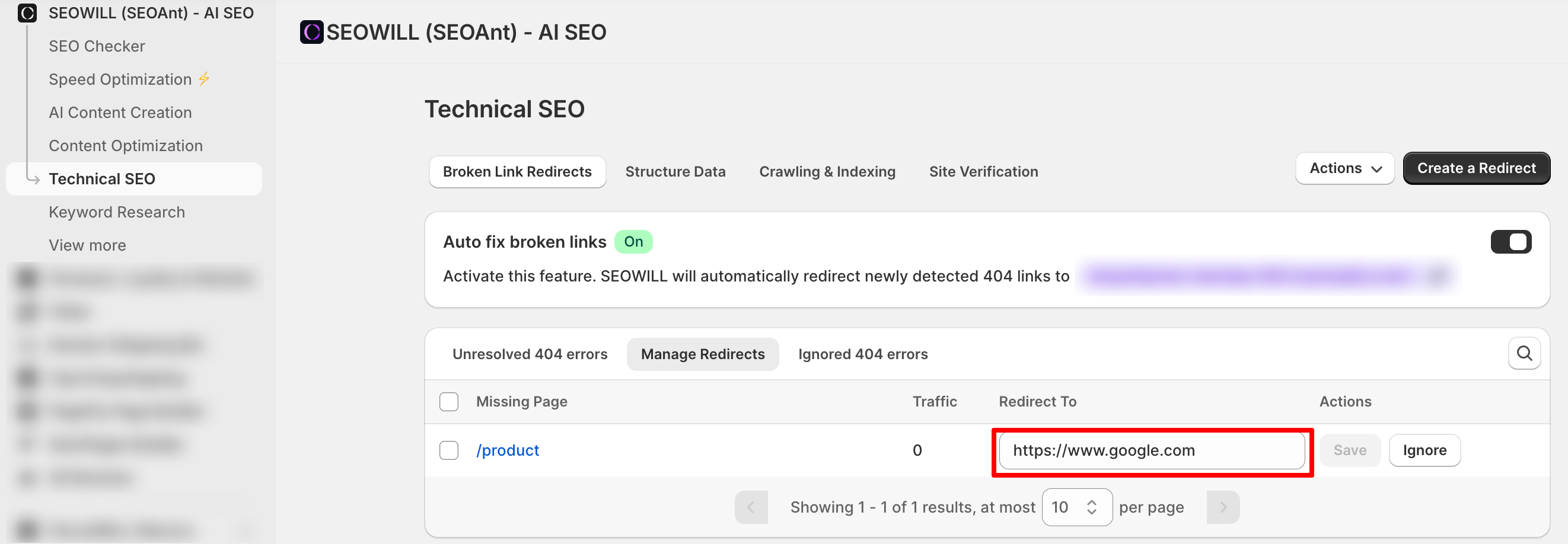Click the SEOWILL logo icon in page header
The image size is (1568, 544).
pyautogui.click(x=312, y=32)
